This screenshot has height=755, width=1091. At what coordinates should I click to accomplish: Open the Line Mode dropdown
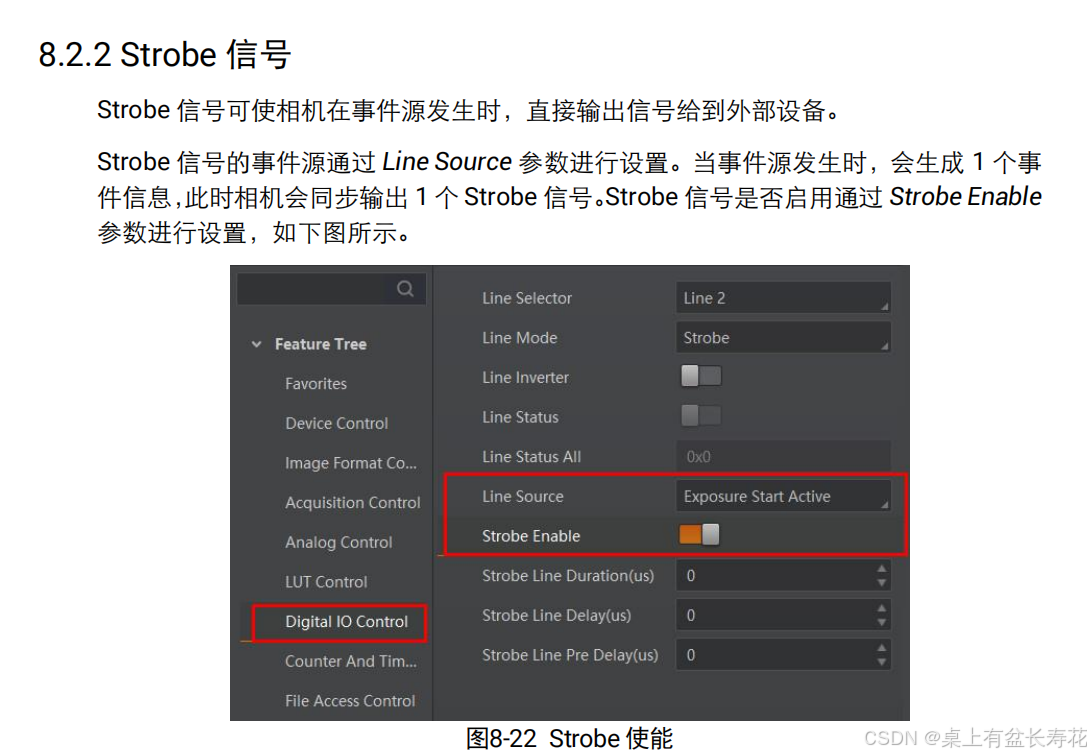783,337
